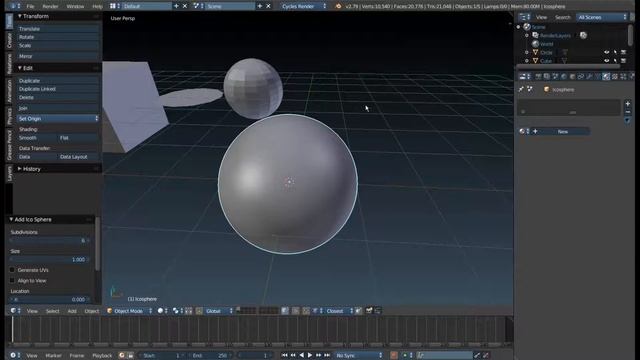Toggle the Align to View checkbox

pos(12,280)
